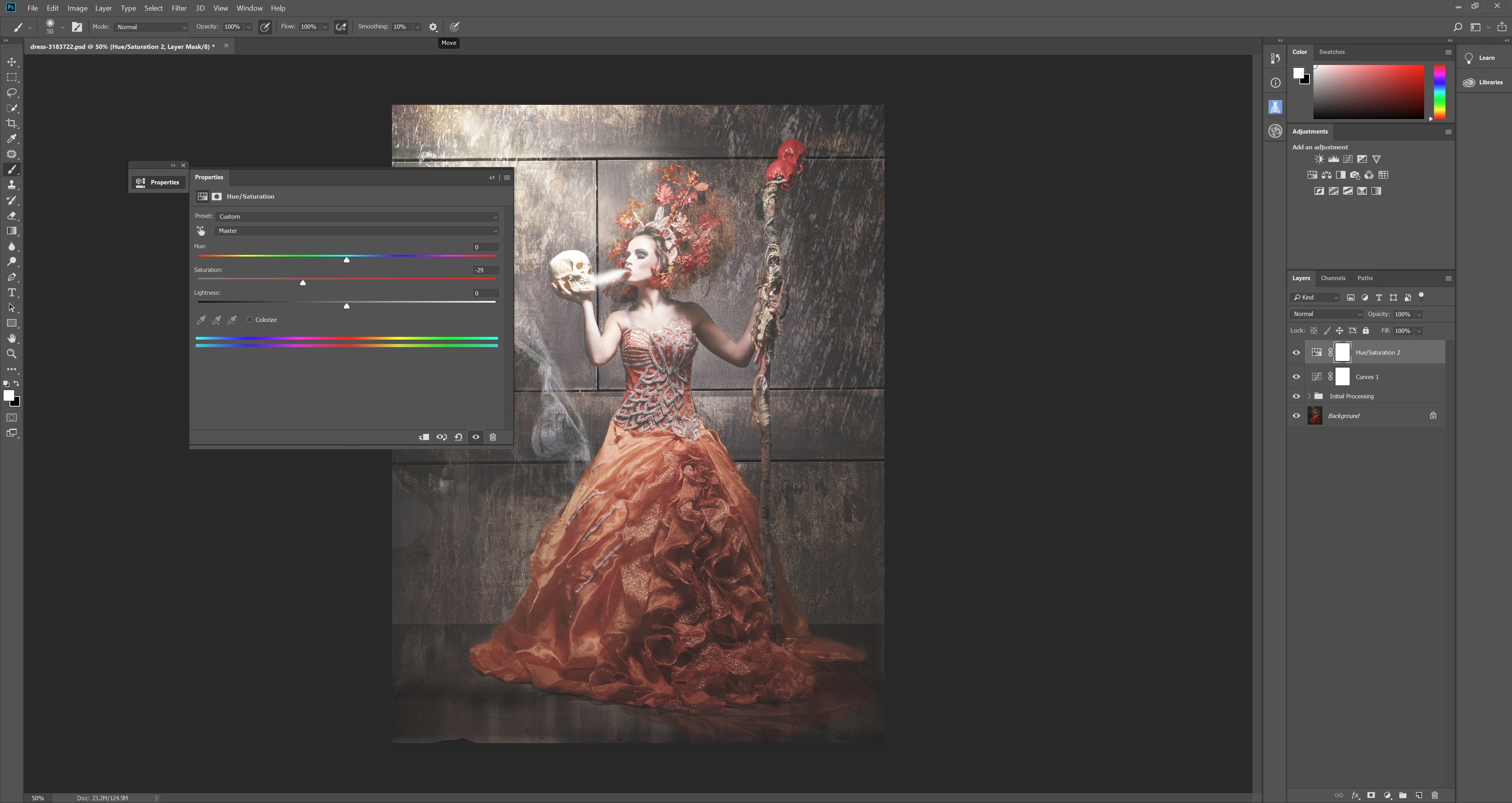Open the Properties panel menu
Viewport: 1512px width, 803px height.
507,177
